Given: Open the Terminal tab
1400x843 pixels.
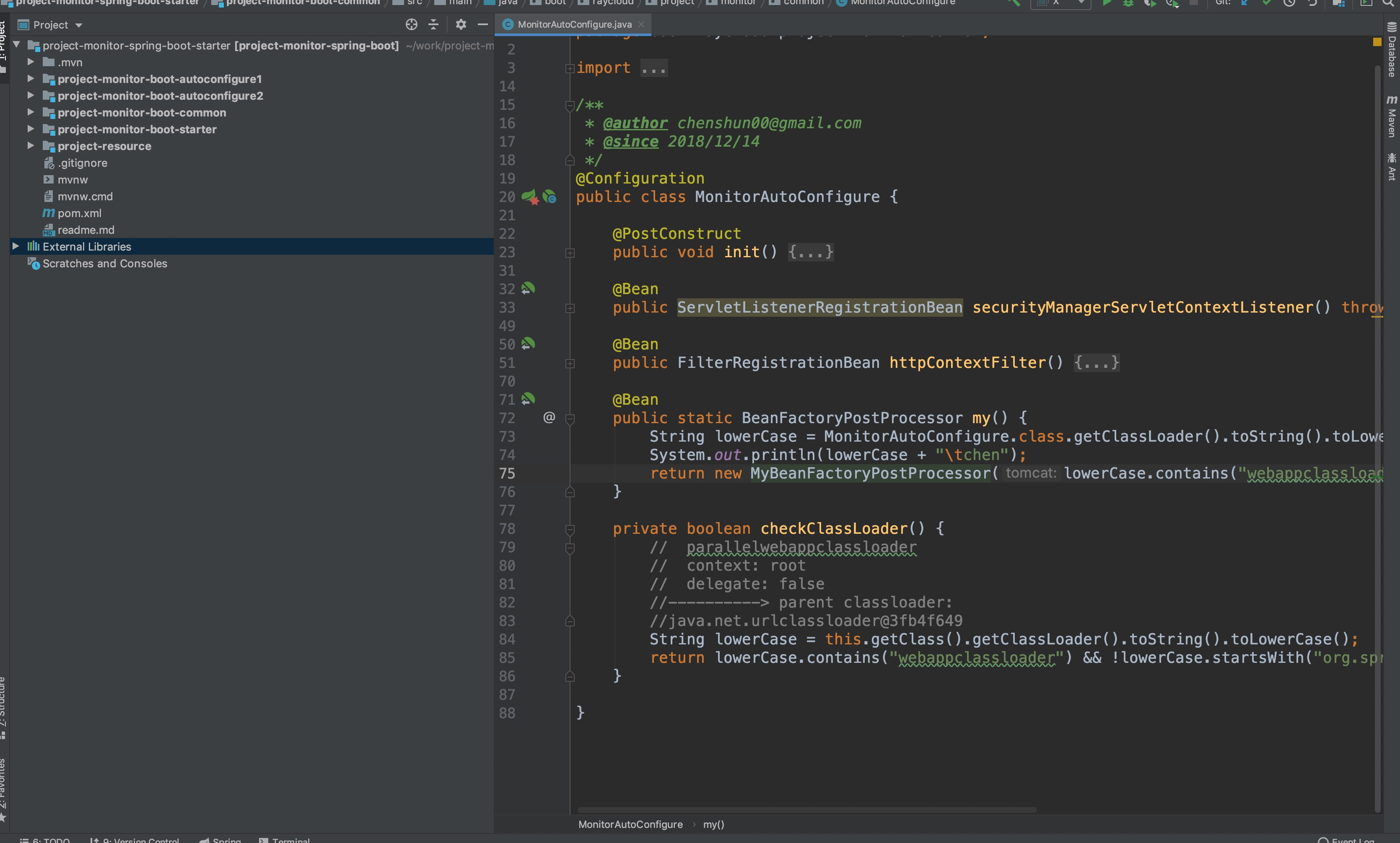Looking at the screenshot, I should tap(285, 839).
